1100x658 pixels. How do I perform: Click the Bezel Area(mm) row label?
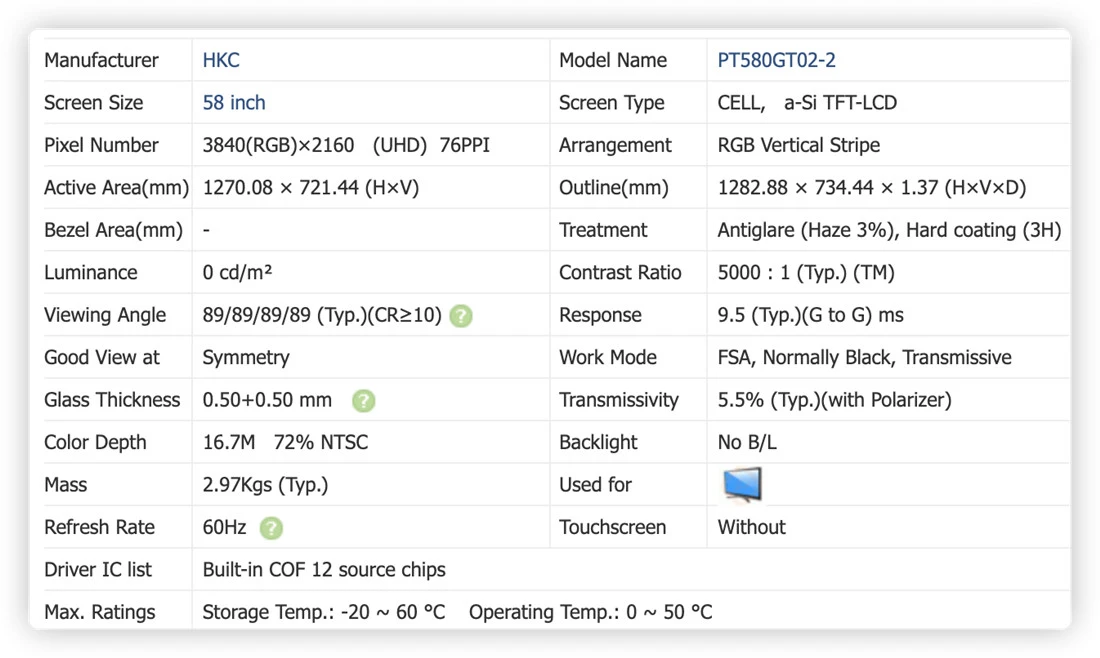[113, 230]
